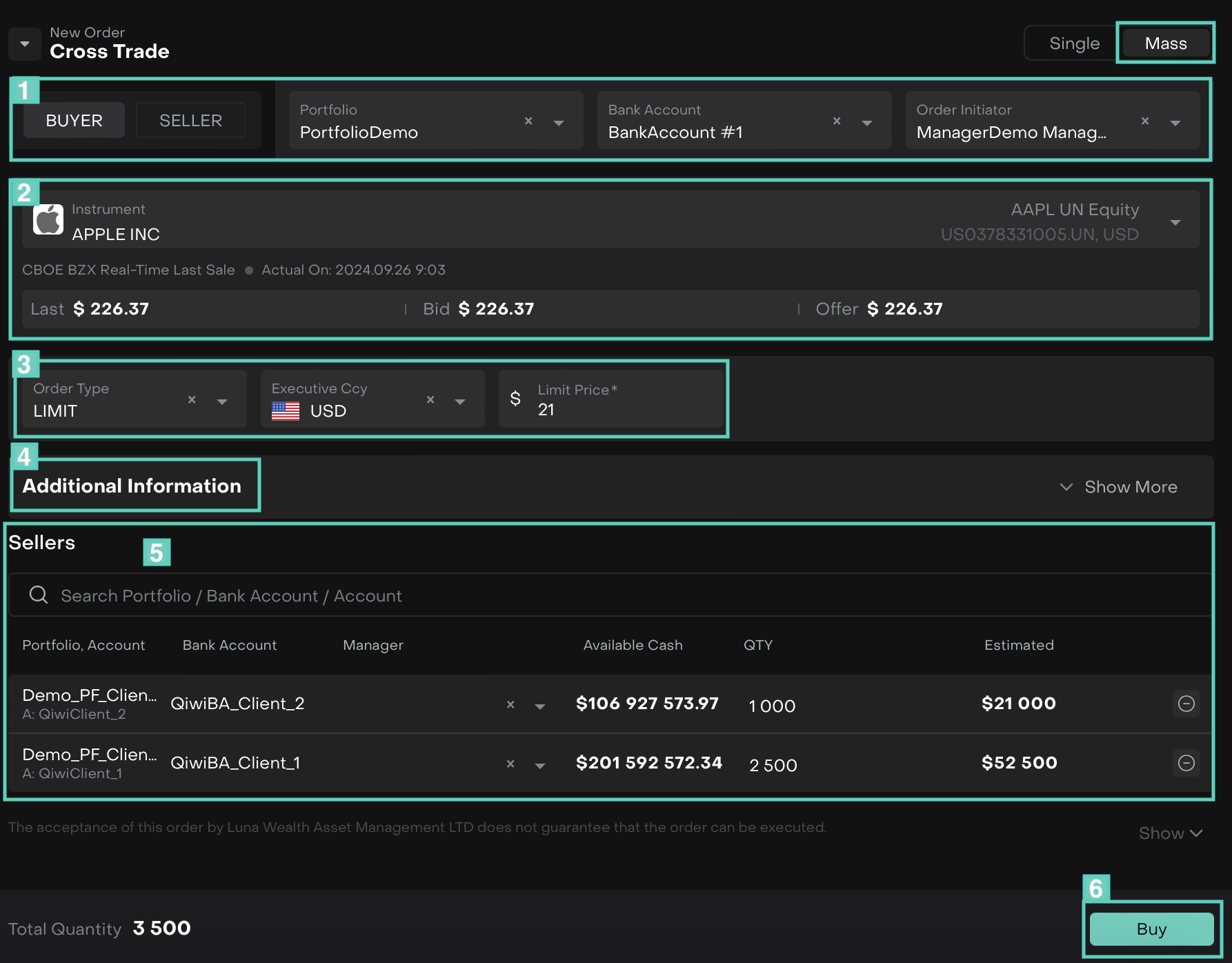Remove the QiwiClient_1 seller row
The image size is (1232, 963).
[1186, 763]
